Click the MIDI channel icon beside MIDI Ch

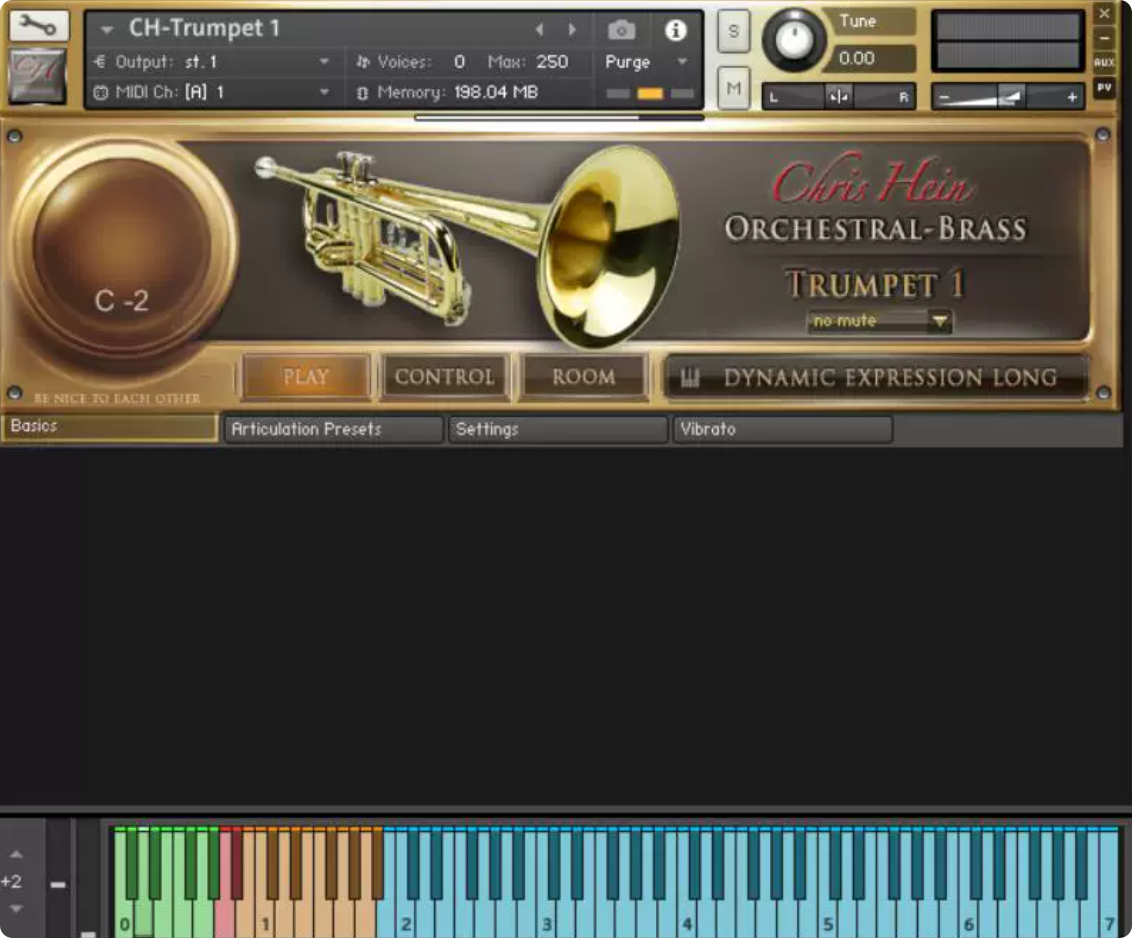click(x=100, y=92)
